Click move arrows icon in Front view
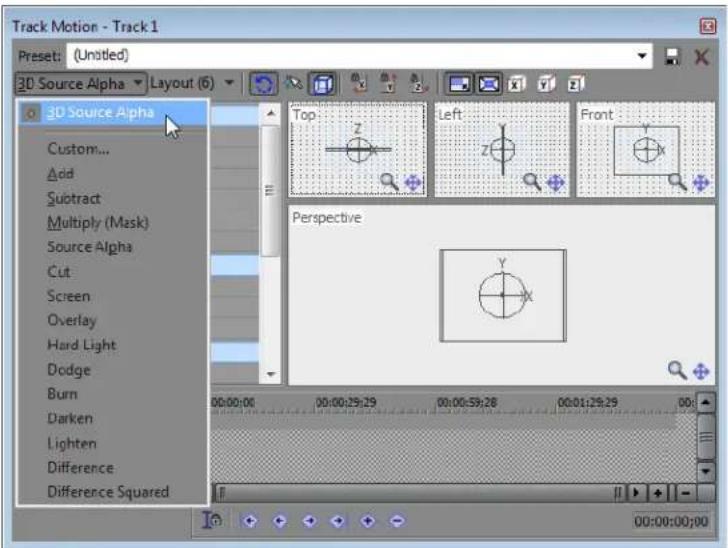 pos(701,183)
